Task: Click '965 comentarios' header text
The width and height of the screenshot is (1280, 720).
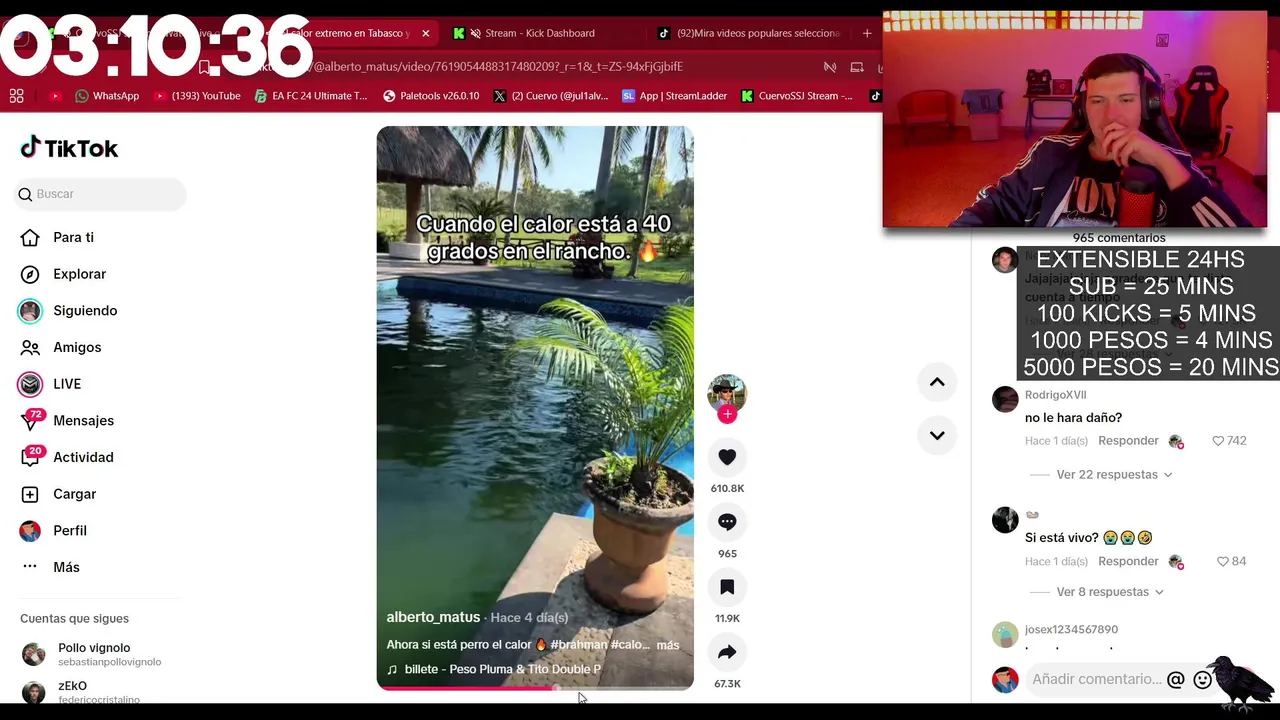Action: 1119,238
